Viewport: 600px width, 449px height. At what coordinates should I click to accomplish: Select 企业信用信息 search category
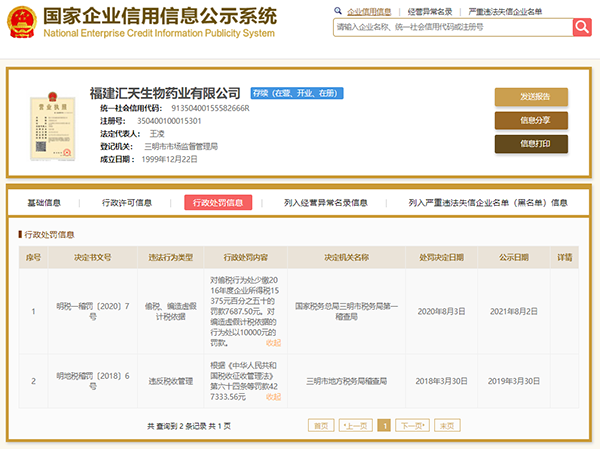coord(369,11)
